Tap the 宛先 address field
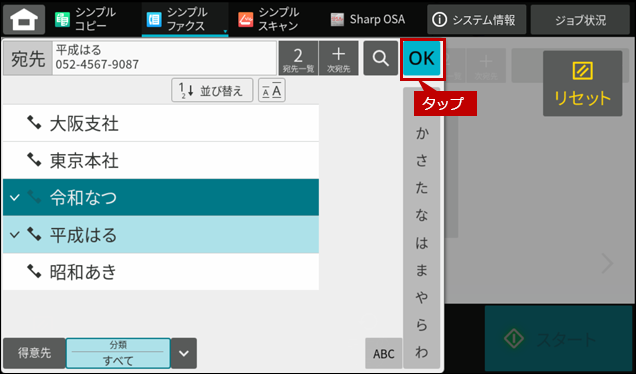Image resolution: width=636 pixels, height=374 pixels. [x=164, y=58]
